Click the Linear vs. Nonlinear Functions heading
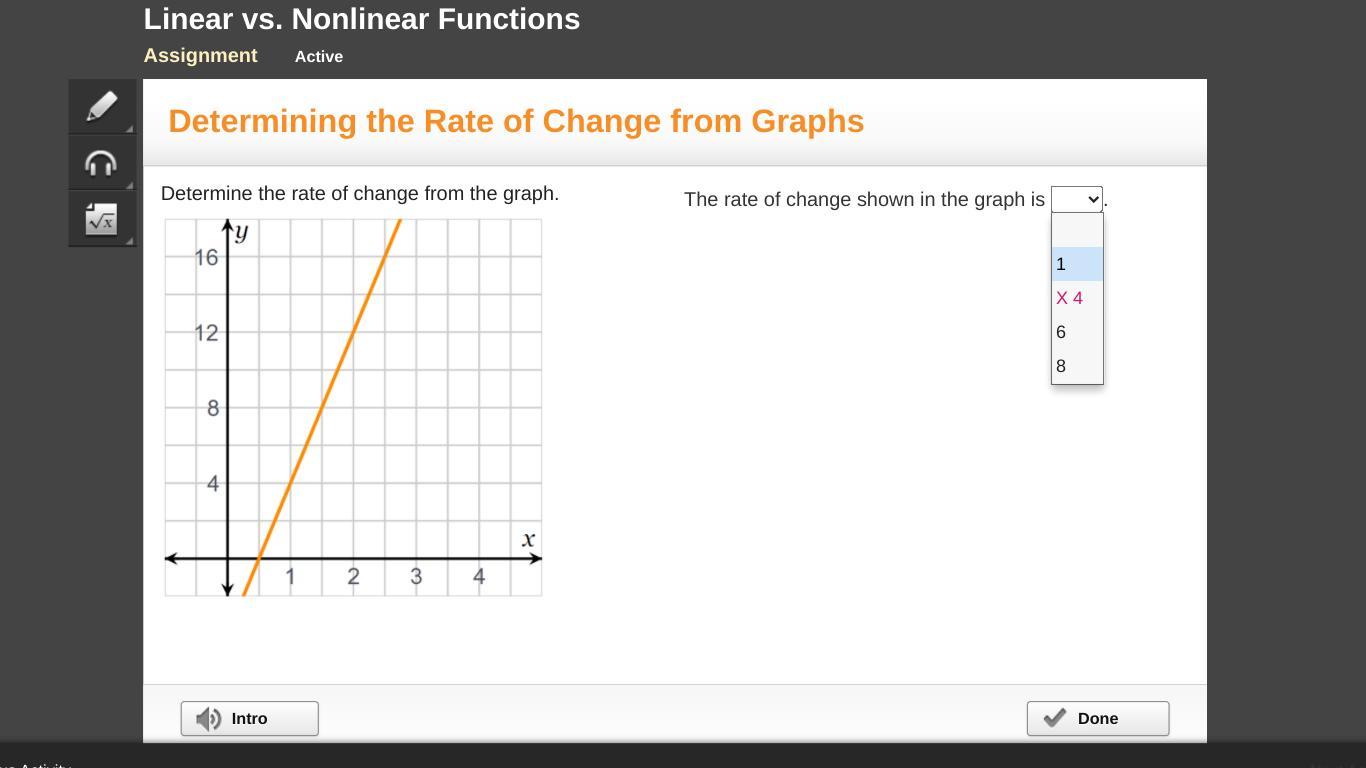 (x=362, y=19)
